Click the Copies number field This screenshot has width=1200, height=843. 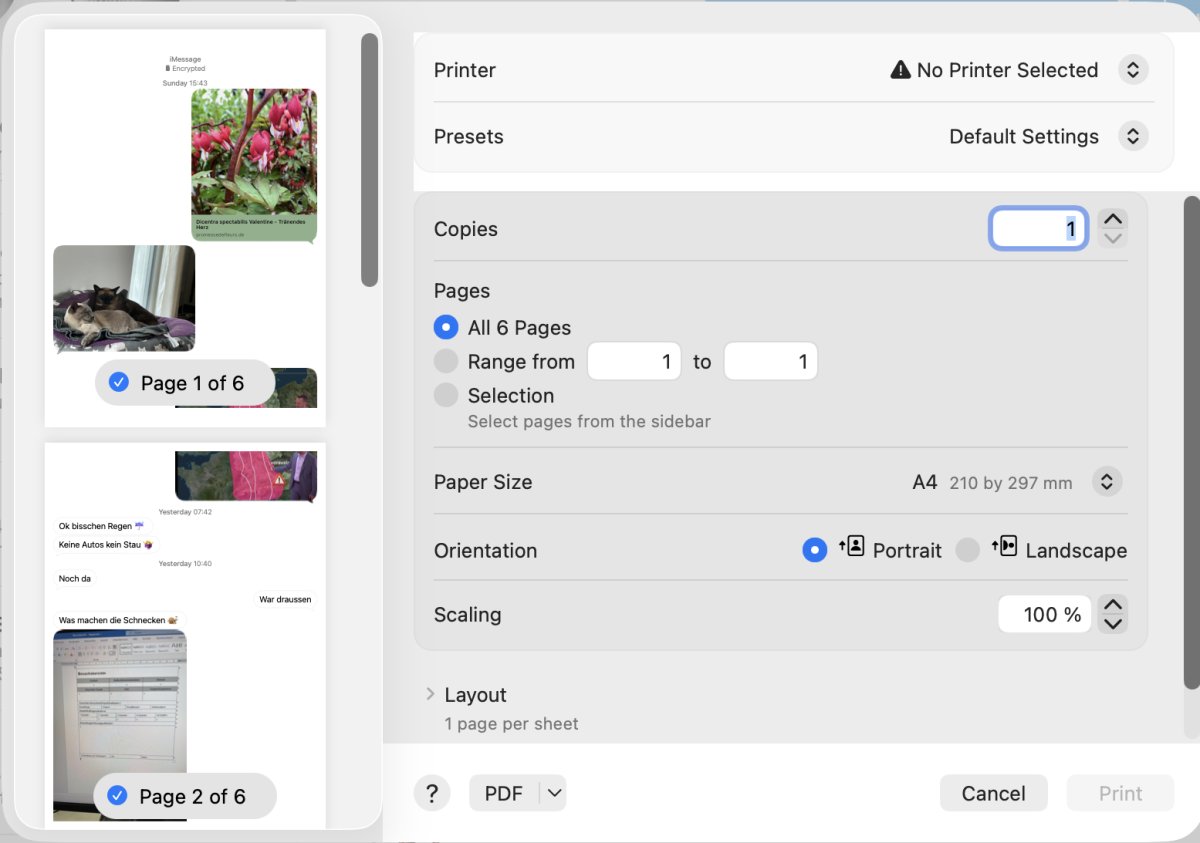click(x=1039, y=229)
